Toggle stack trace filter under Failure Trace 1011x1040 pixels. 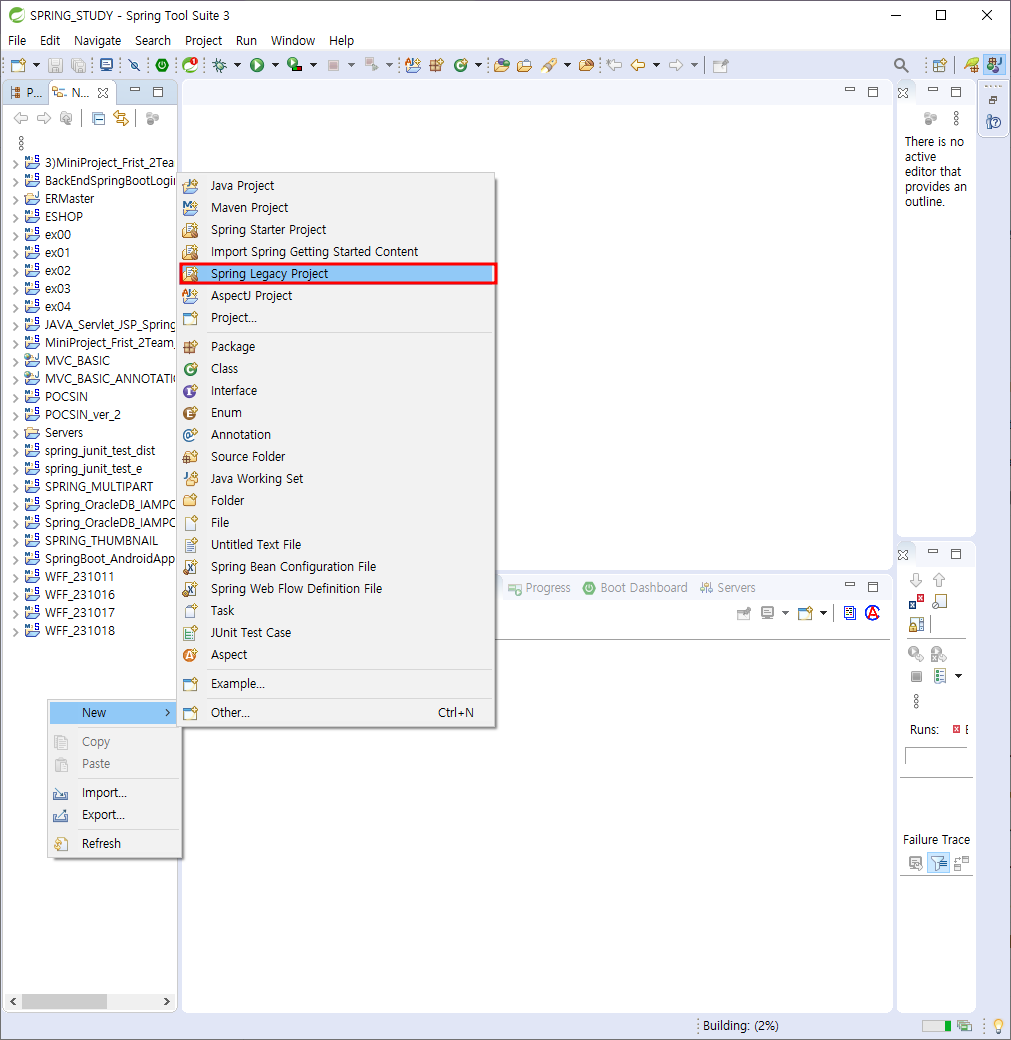pos(938,863)
